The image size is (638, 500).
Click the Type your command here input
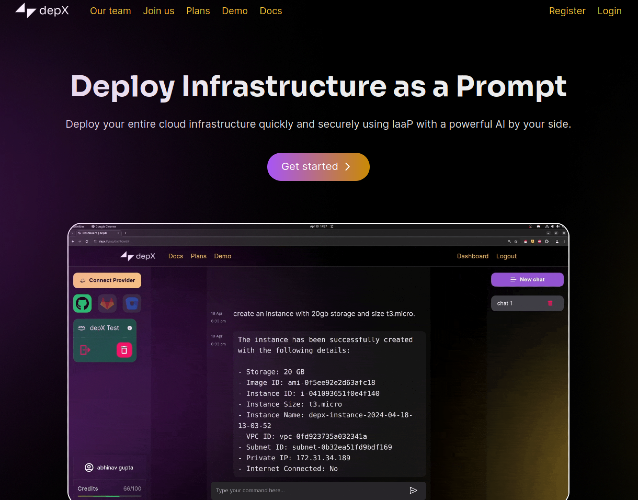point(318,491)
